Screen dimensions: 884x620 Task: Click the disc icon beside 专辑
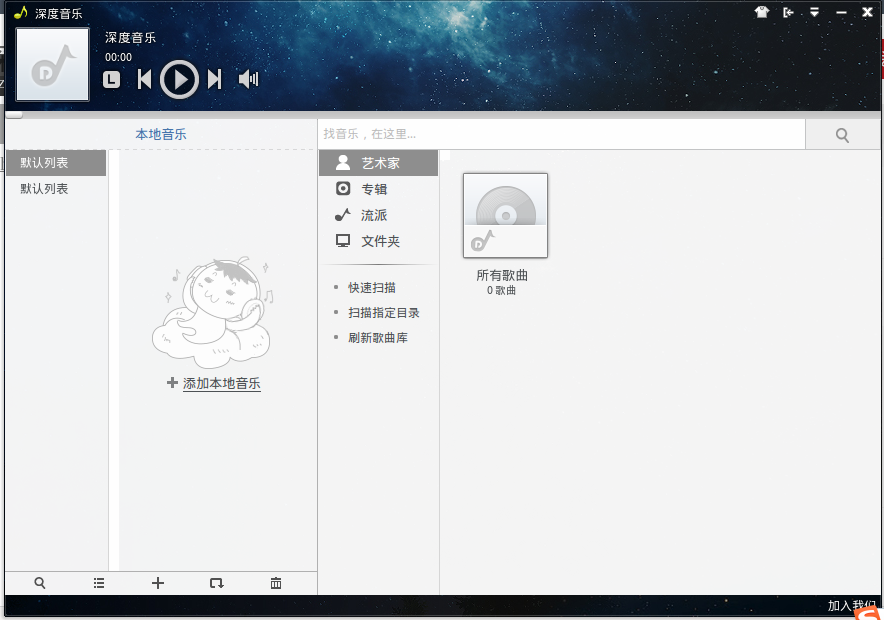pyautogui.click(x=343, y=188)
